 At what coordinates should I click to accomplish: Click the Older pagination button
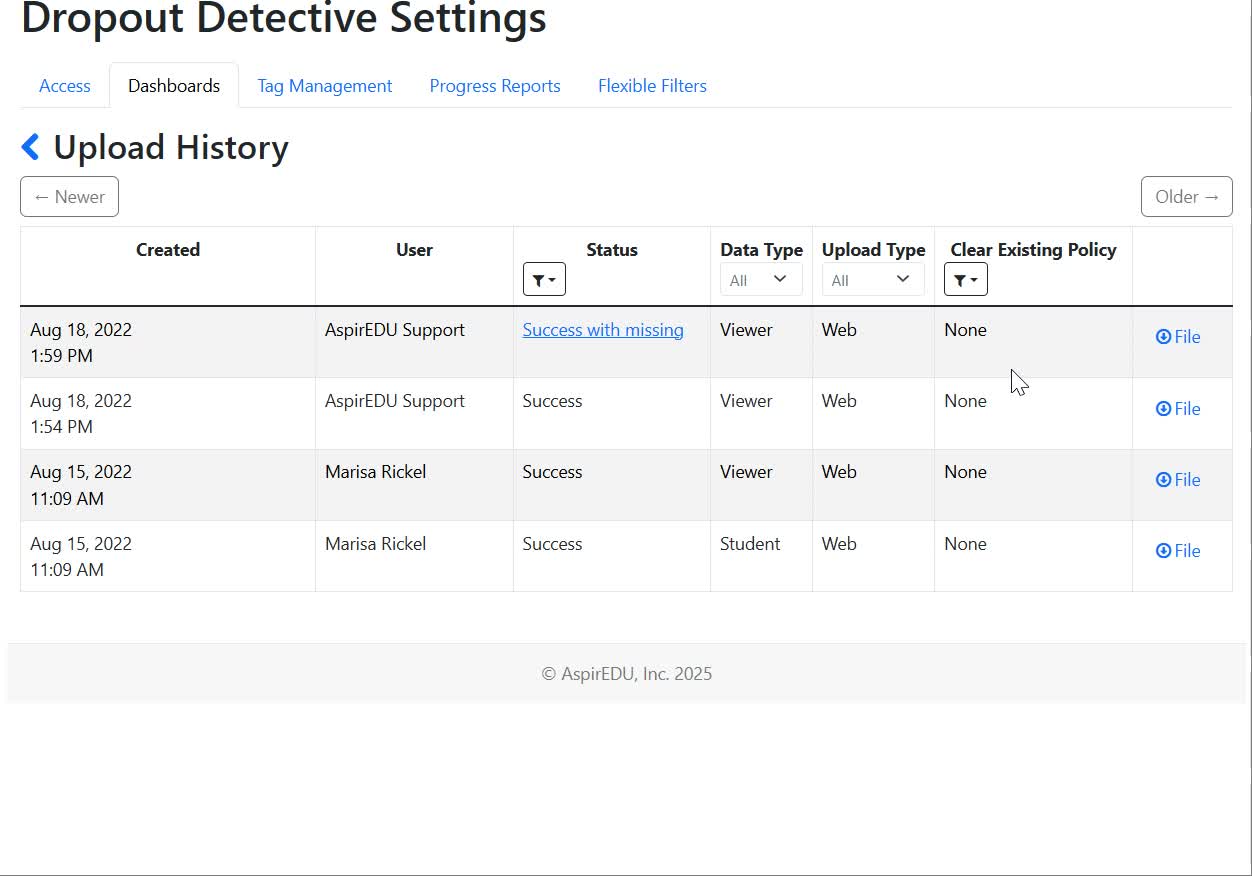point(1187,197)
